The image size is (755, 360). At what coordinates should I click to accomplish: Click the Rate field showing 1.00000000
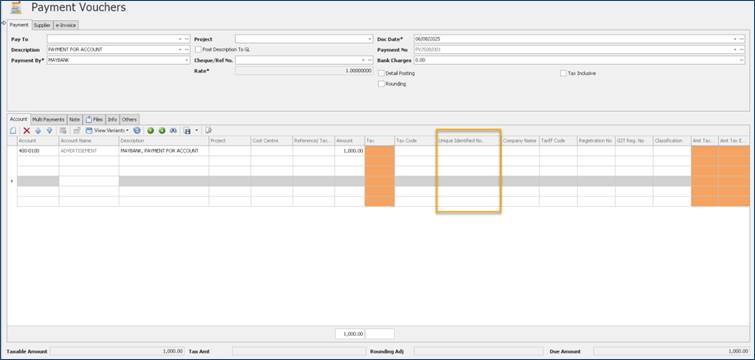pyautogui.click(x=304, y=71)
